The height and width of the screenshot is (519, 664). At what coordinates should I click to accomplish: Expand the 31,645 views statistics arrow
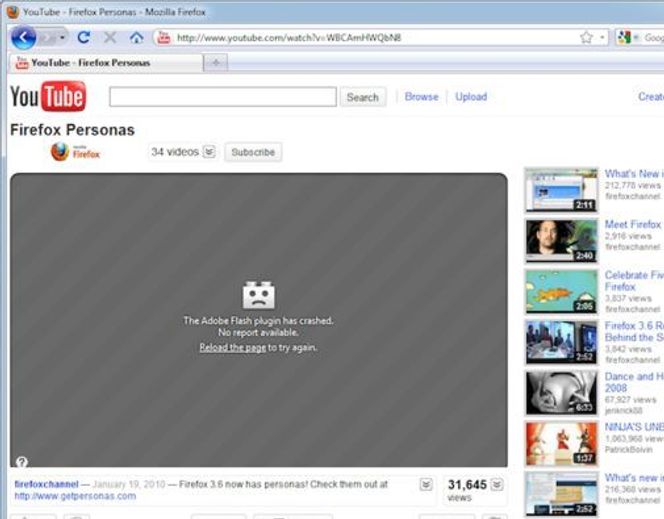[497, 485]
